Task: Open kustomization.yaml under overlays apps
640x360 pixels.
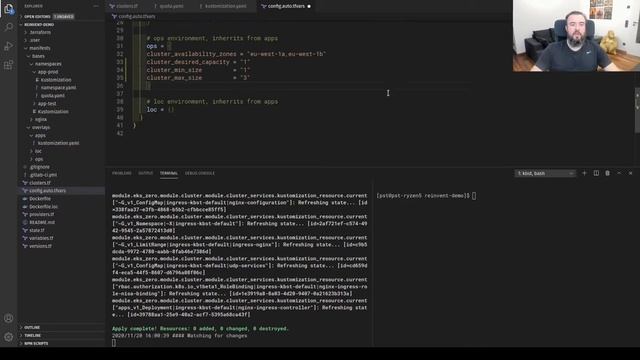Action: click(58, 143)
